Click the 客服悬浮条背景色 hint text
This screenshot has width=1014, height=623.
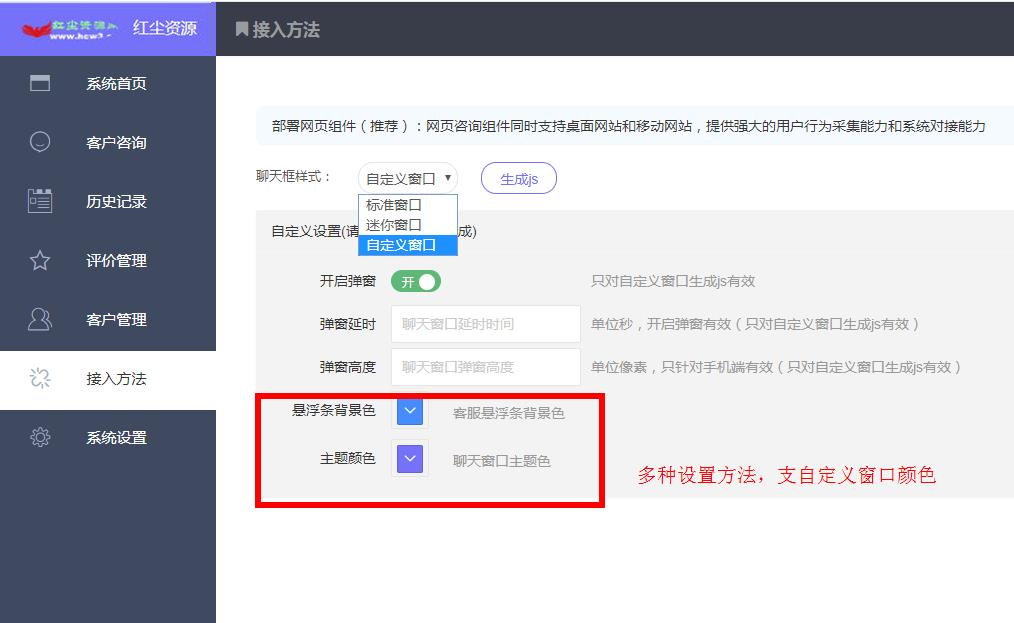508,413
